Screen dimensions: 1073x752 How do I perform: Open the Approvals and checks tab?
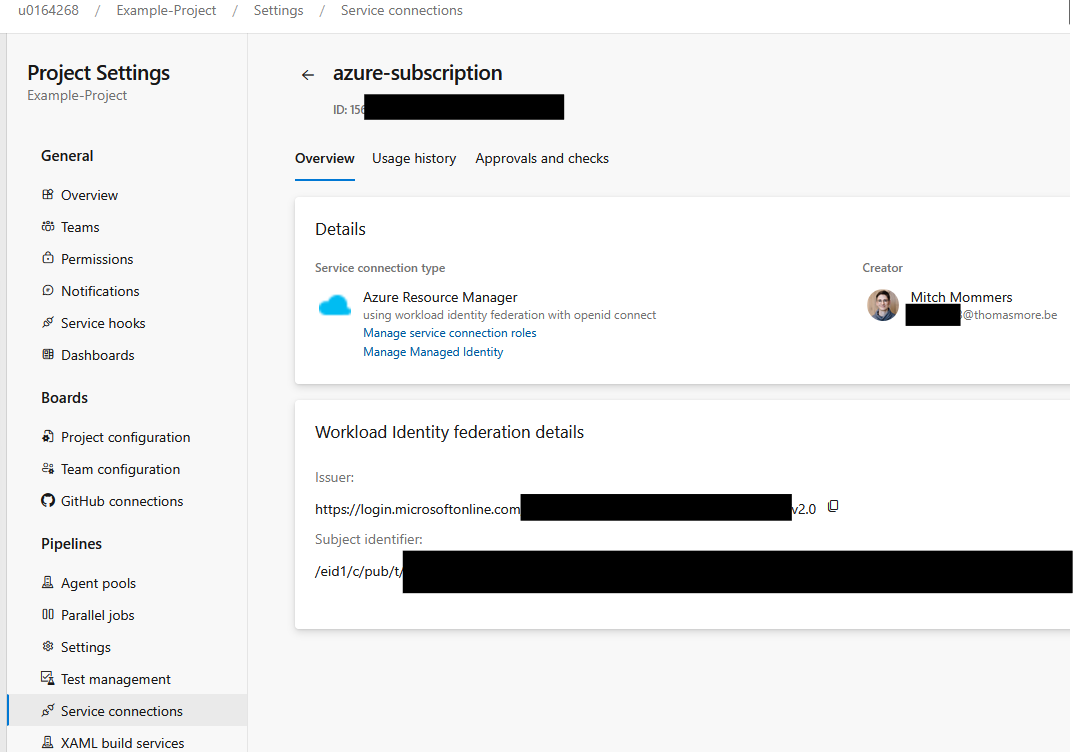point(542,159)
